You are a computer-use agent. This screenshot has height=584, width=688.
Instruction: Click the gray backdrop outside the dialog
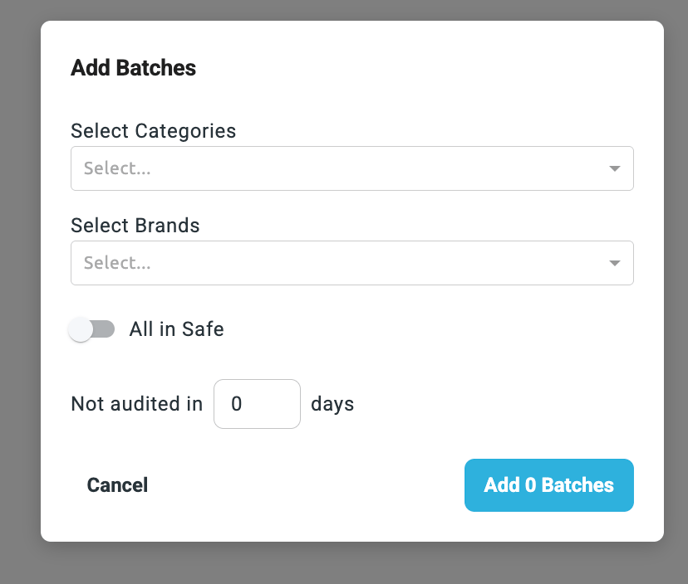tap(18, 300)
